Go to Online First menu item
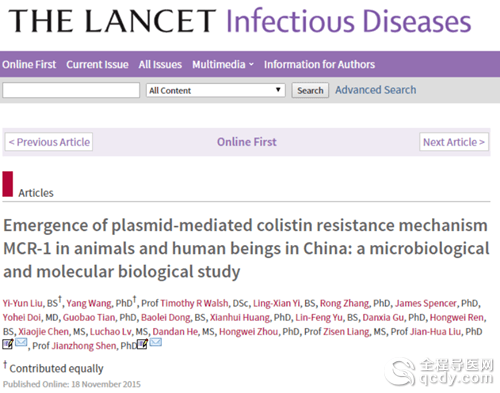Viewport: 500px width, 393px height. [29, 64]
